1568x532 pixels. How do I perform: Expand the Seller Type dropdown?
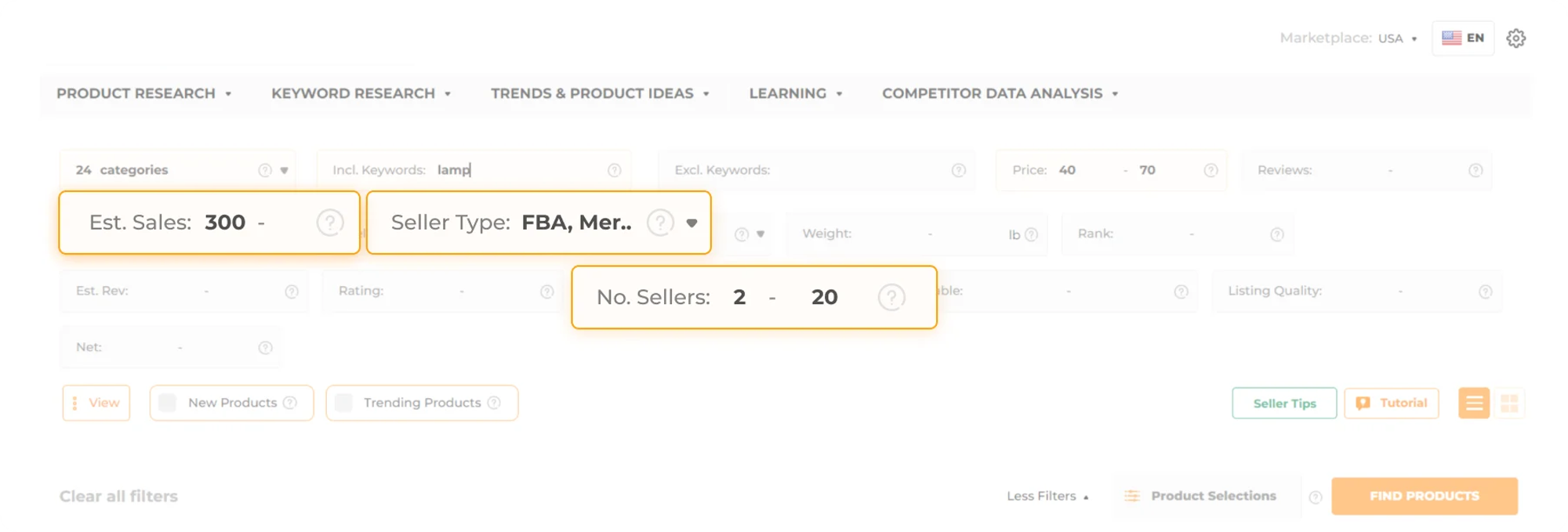tap(691, 223)
